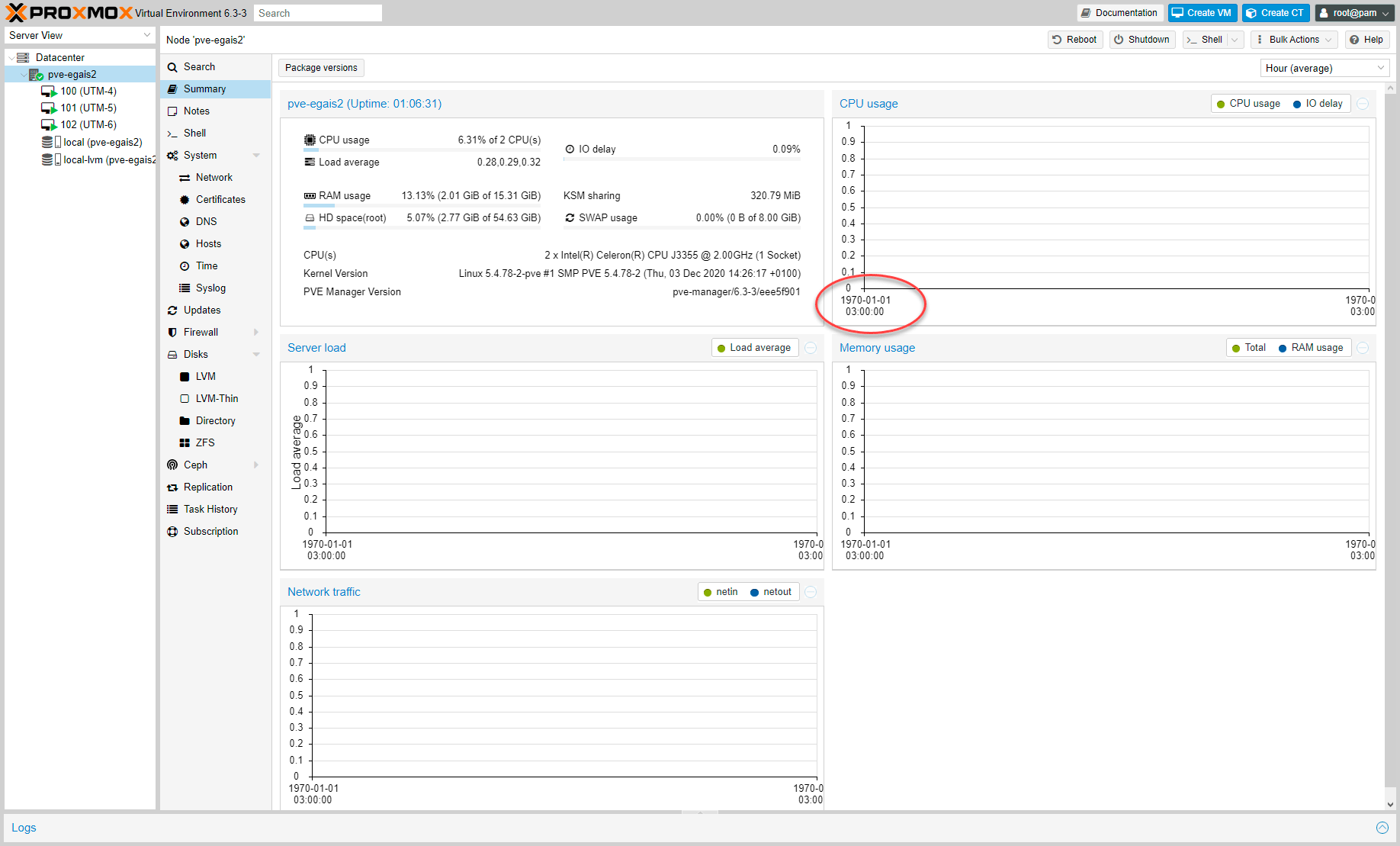Open the Updates menu item

[x=202, y=310]
